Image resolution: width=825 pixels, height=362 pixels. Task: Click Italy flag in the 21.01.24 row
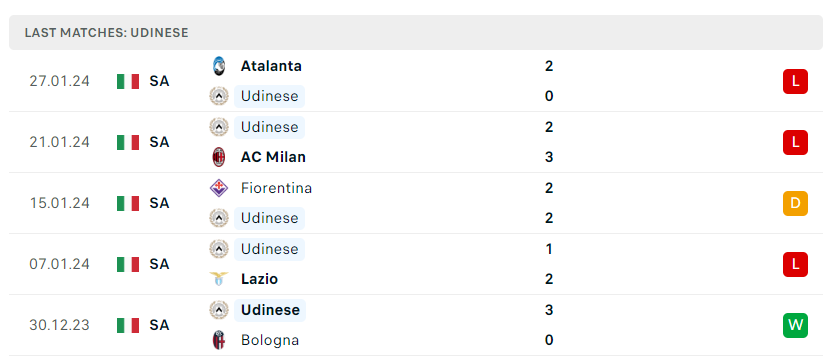click(x=128, y=142)
